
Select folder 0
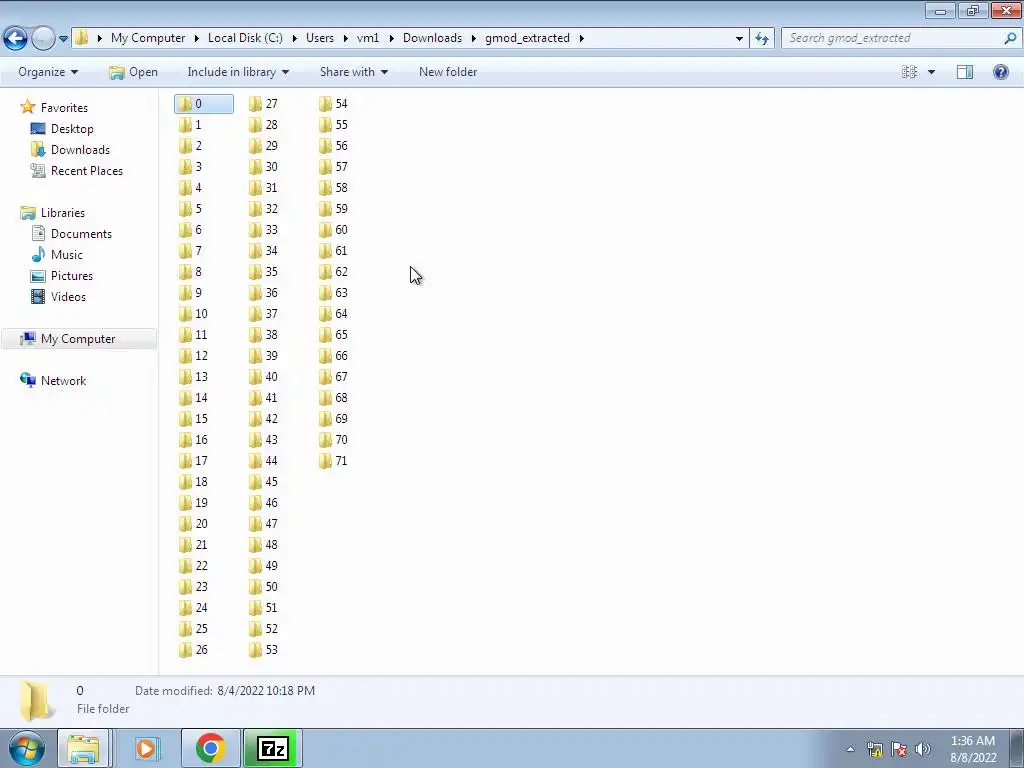pos(204,104)
